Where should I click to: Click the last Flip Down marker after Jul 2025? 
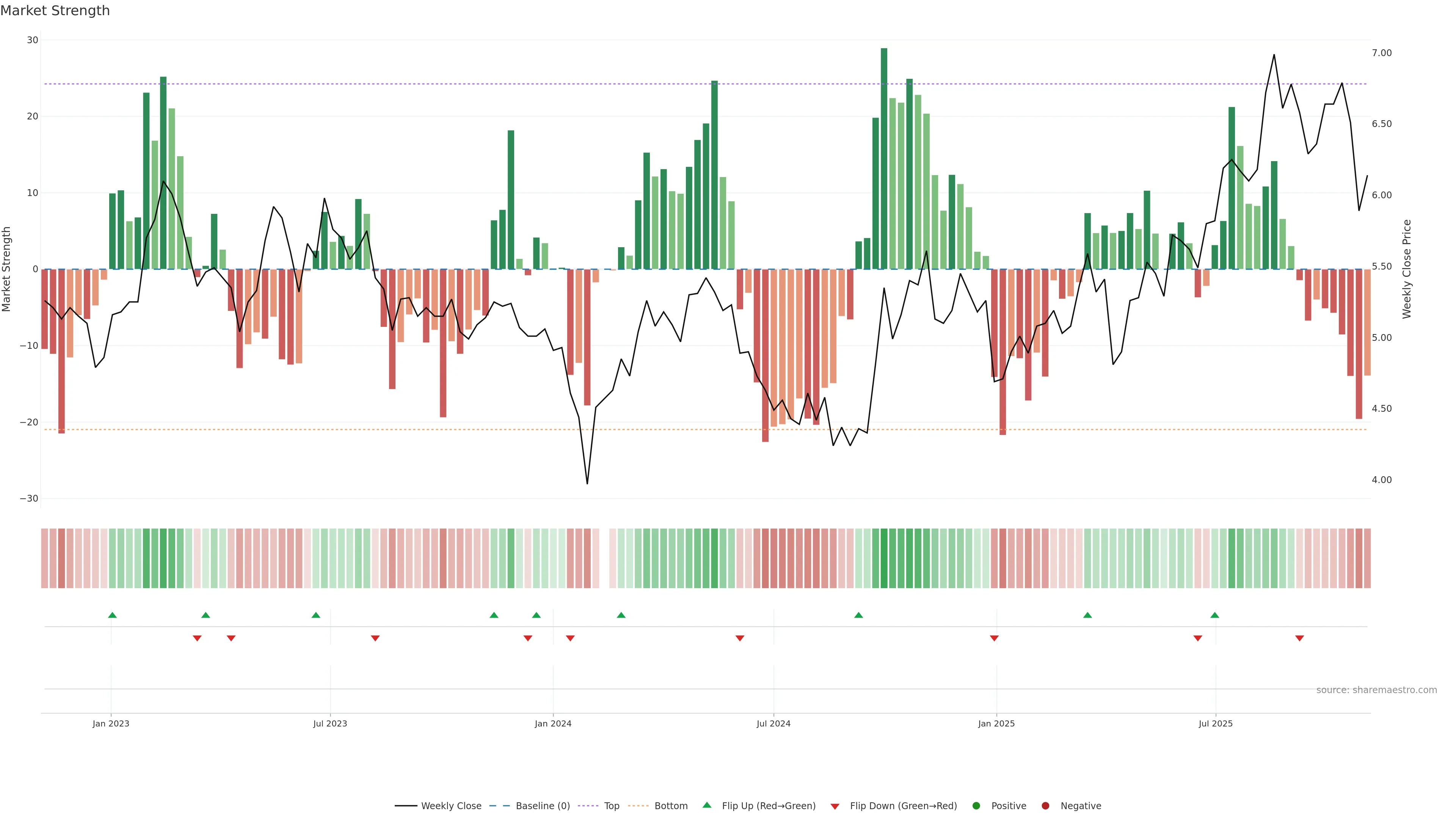(1299, 638)
